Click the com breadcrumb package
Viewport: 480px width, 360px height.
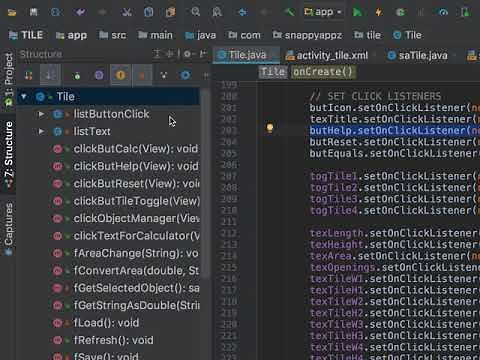click(x=244, y=35)
